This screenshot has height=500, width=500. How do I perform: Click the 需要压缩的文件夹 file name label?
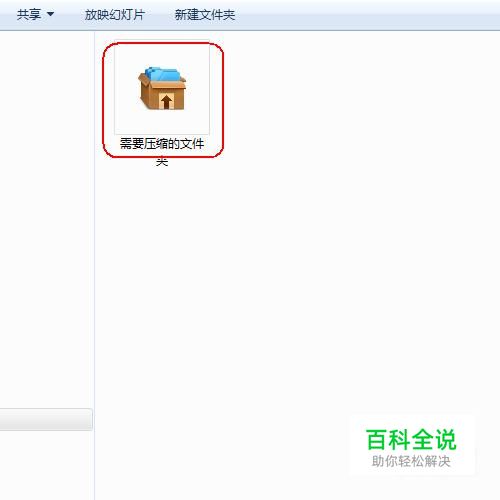click(x=162, y=152)
